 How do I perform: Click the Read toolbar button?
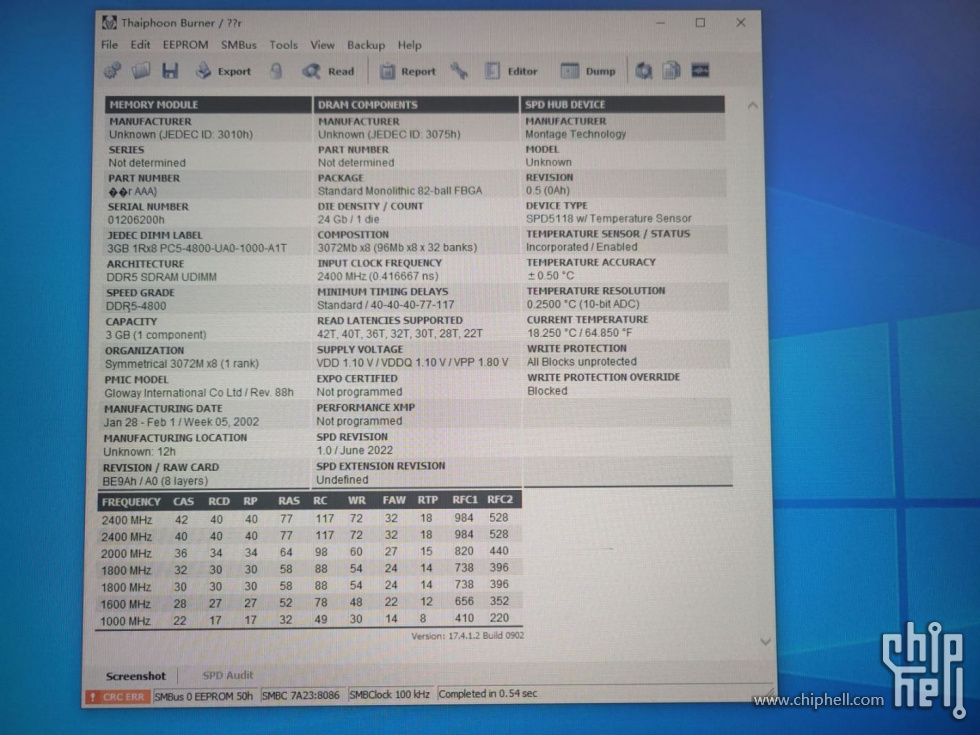coord(329,71)
